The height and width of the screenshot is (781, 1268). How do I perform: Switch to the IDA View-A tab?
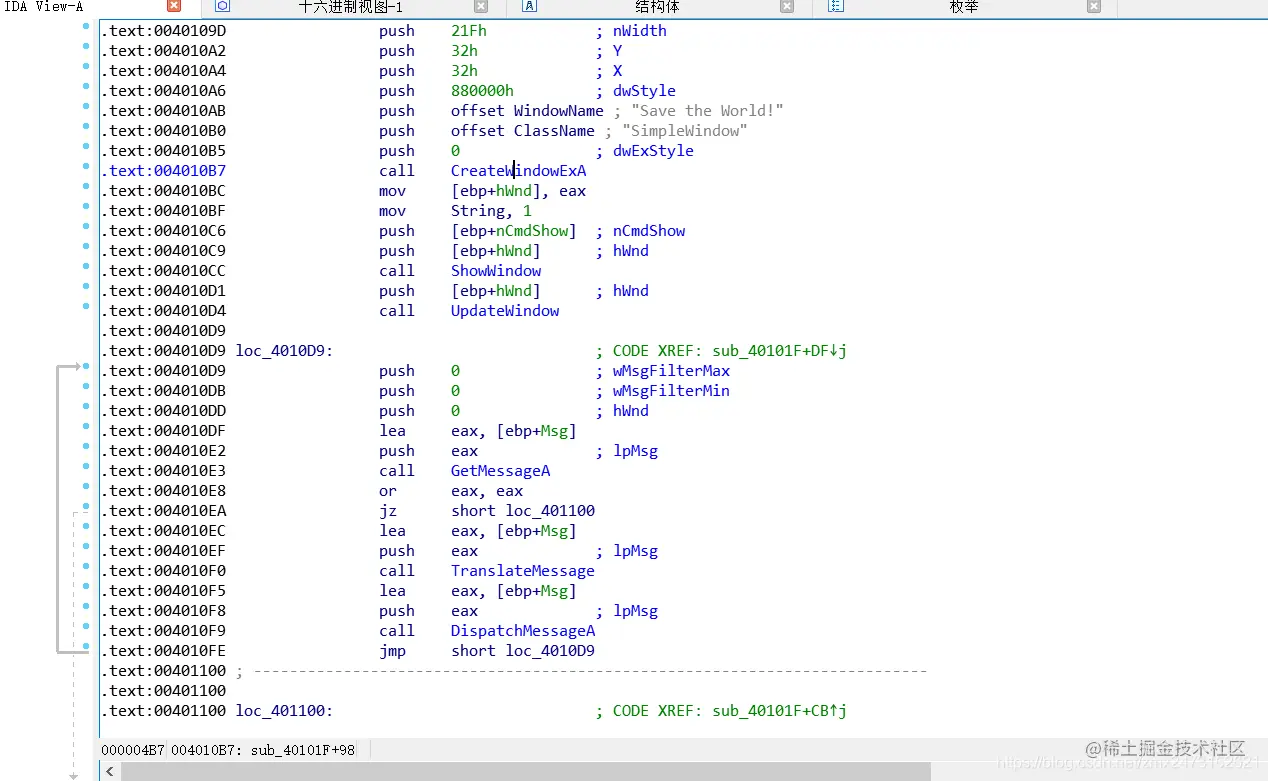point(45,7)
